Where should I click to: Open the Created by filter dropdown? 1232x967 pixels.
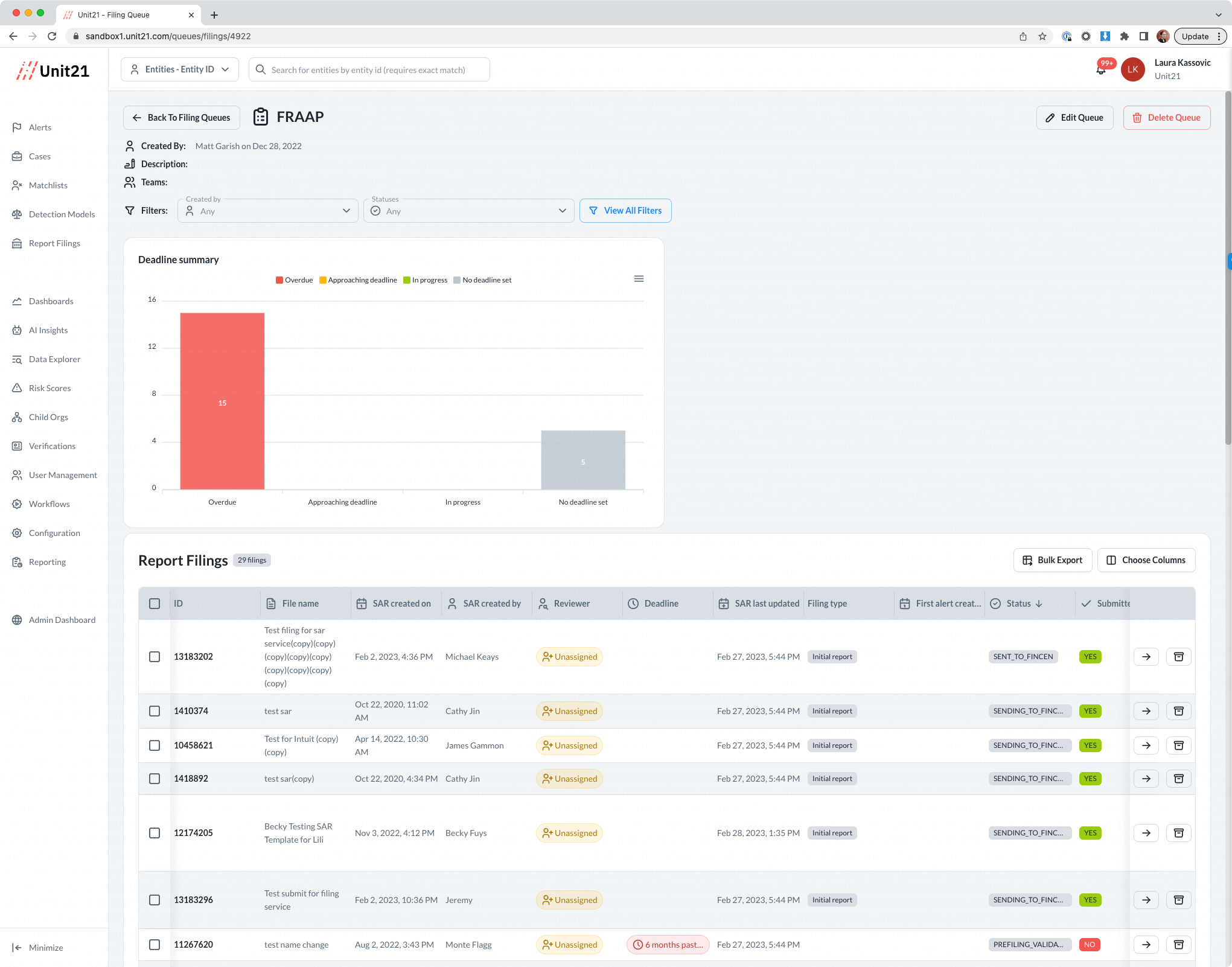pyautogui.click(x=267, y=211)
